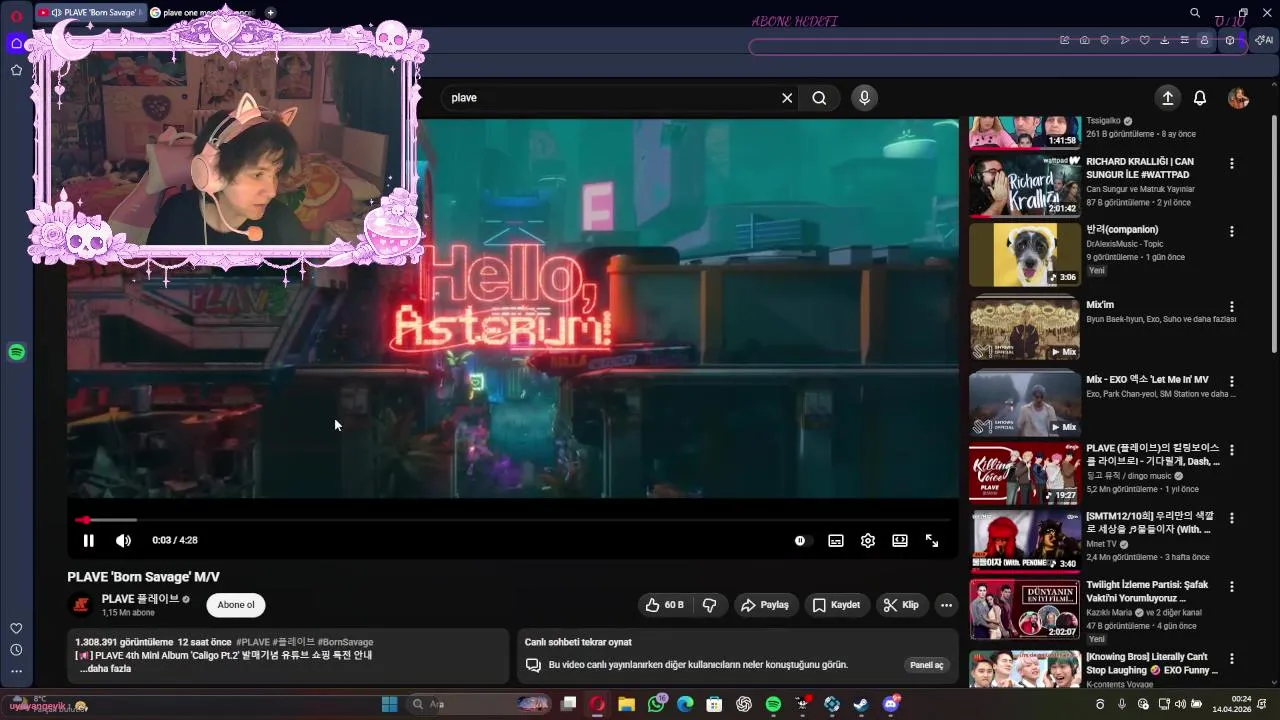Viewport: 1280px width, 720px height.
Task: Open the YouTube create/upload button
Action: click(1167, 98)
